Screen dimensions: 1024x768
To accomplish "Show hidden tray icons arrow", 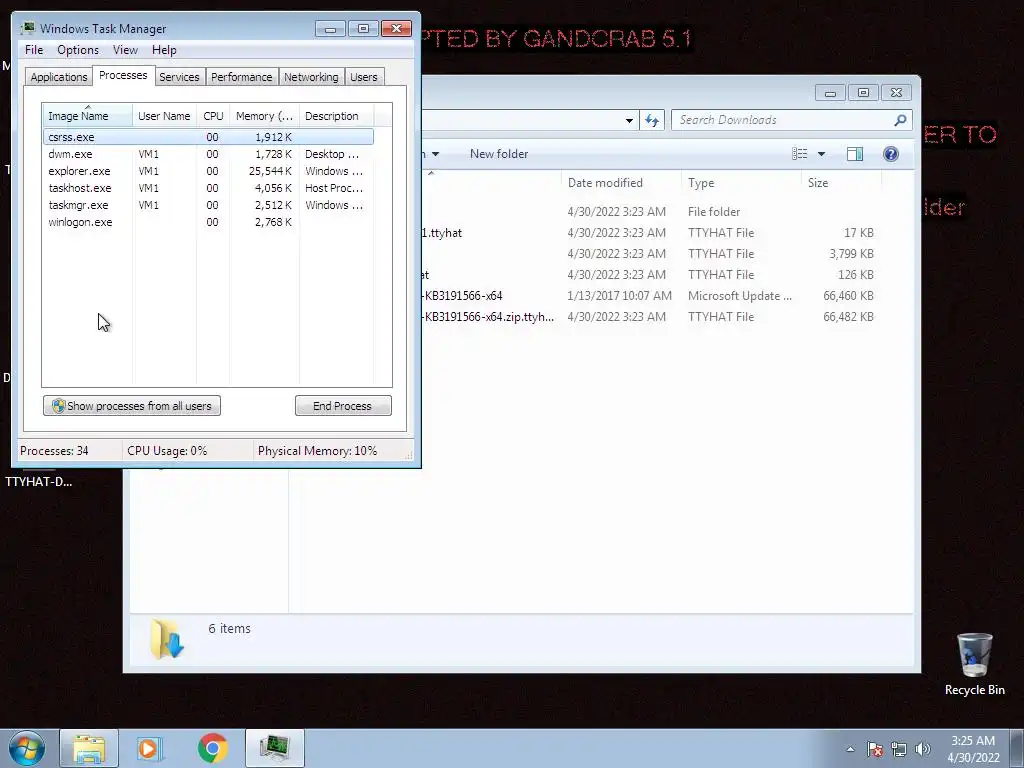I will click(850, 749).
